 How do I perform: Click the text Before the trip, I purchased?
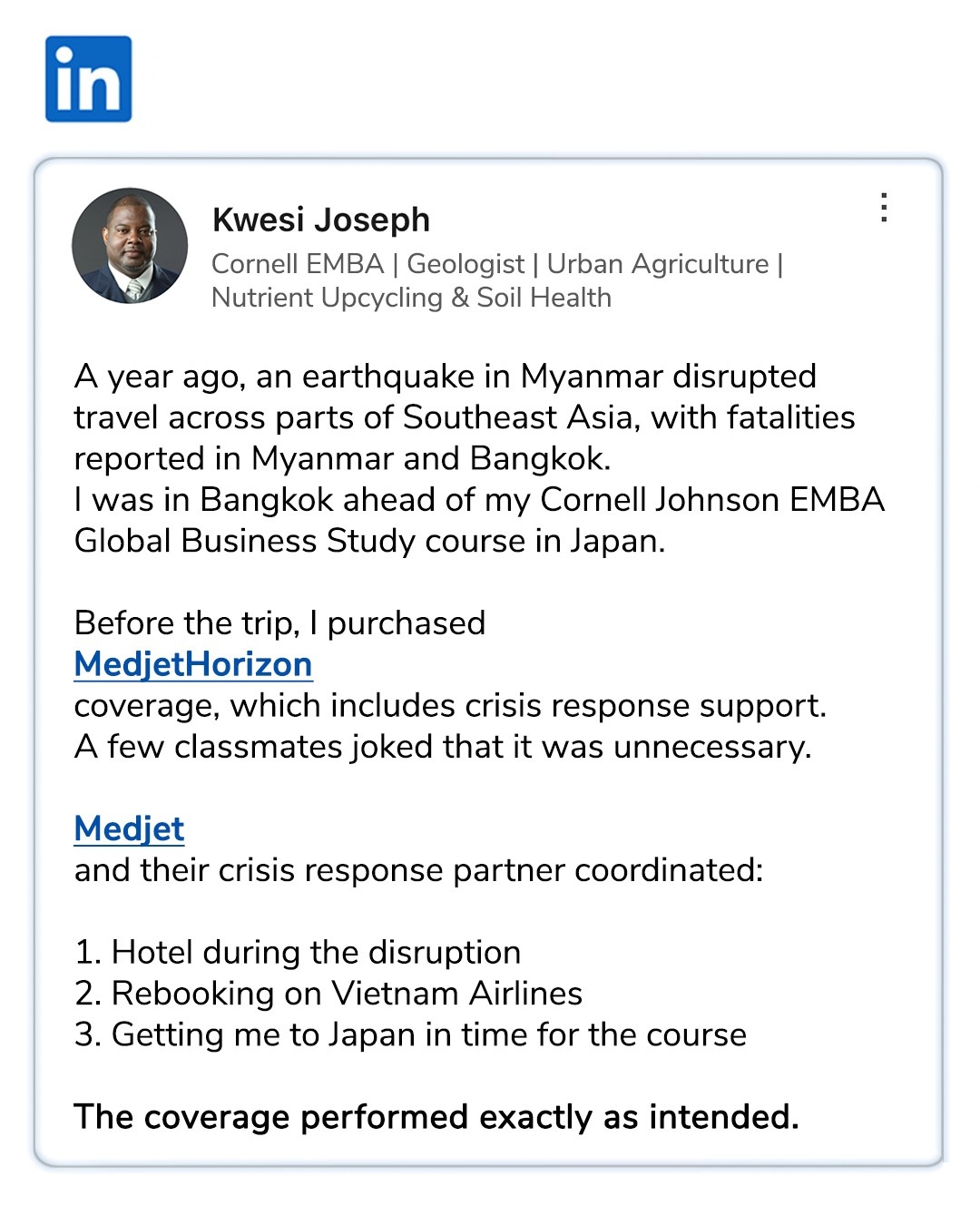(x=280, y=623)
